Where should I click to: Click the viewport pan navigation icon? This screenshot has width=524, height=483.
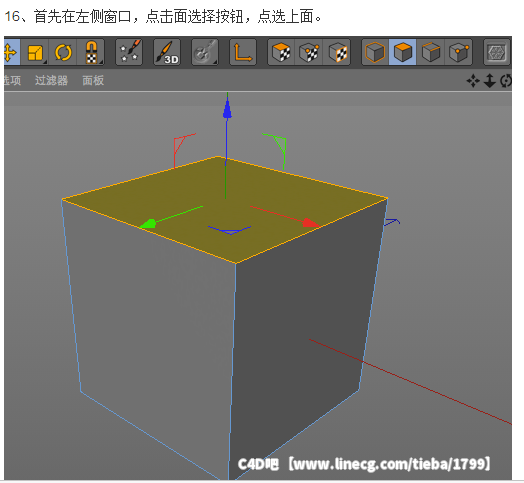tap(473, 81)
